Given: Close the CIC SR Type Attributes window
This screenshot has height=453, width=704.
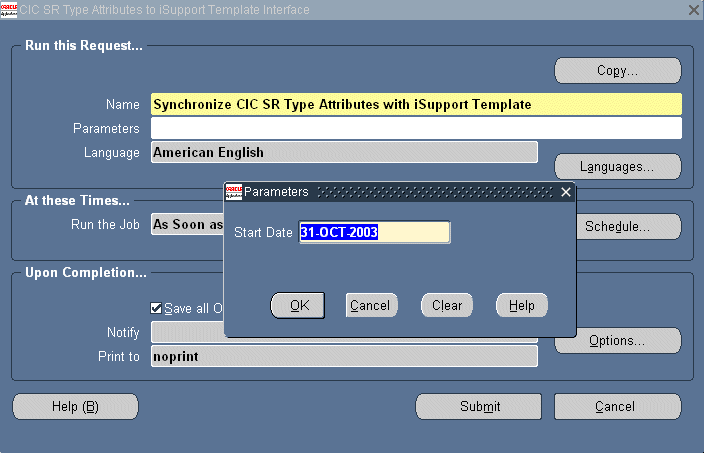Looking at the screenshot, I should click(x=694, y=9).
